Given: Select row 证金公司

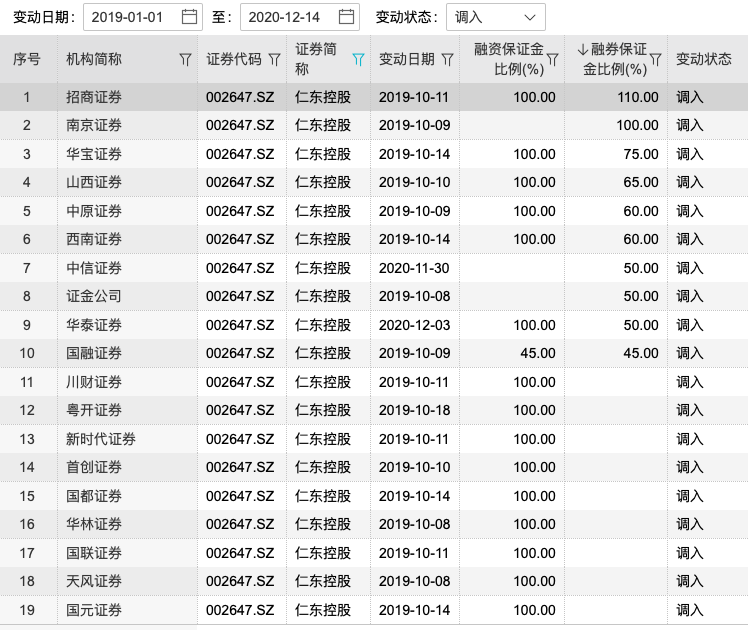Looking at the screenshot, I should pyautogui.click(x=374, y=296).
